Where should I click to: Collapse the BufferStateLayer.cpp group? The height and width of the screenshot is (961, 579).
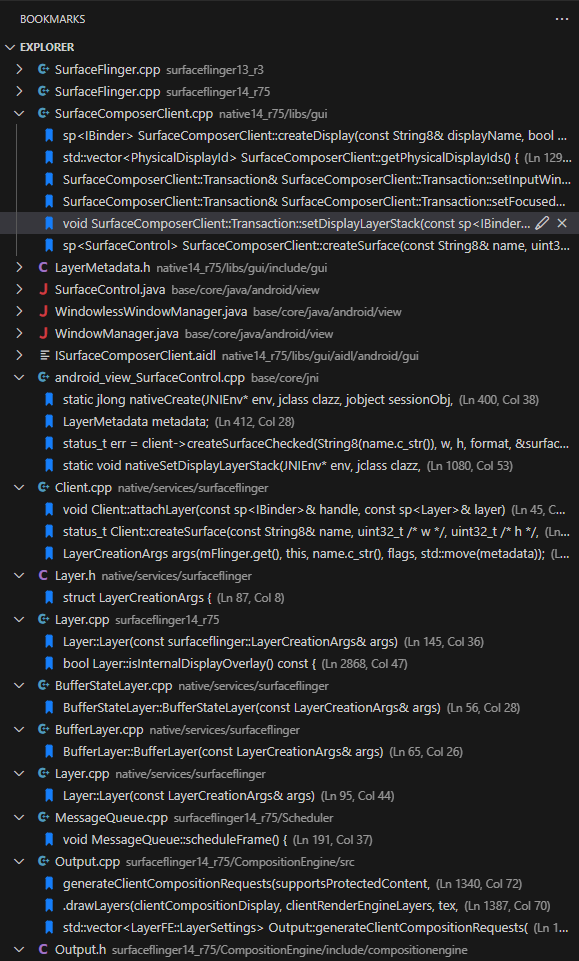pyautogui.click(x=19, y=685)
